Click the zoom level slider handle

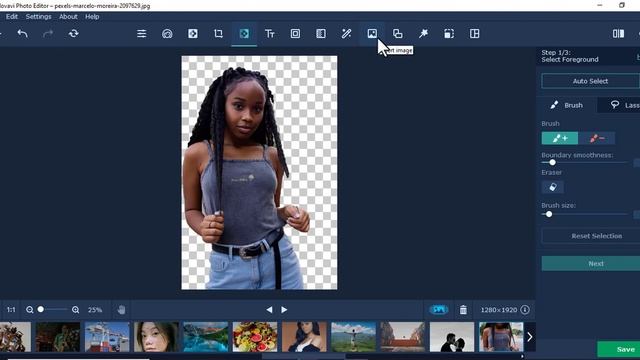[40, 309]
